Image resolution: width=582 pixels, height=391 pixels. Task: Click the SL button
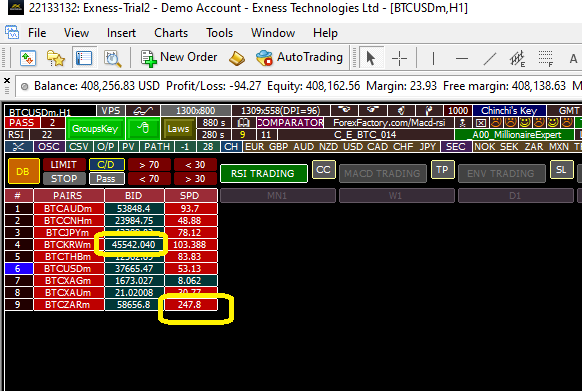coord(561,170)
